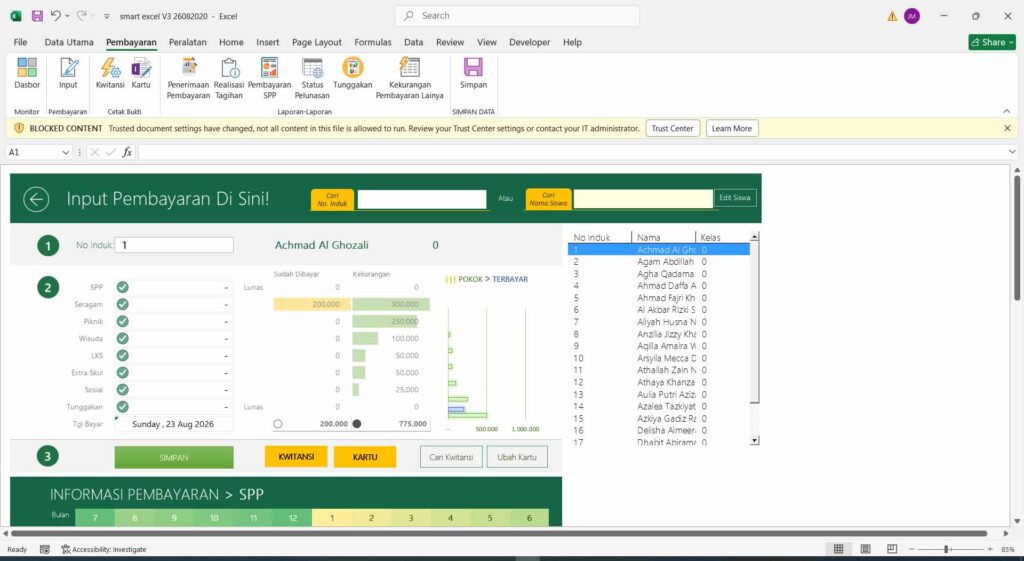Click the Simpan data ribbon icon

473,72
